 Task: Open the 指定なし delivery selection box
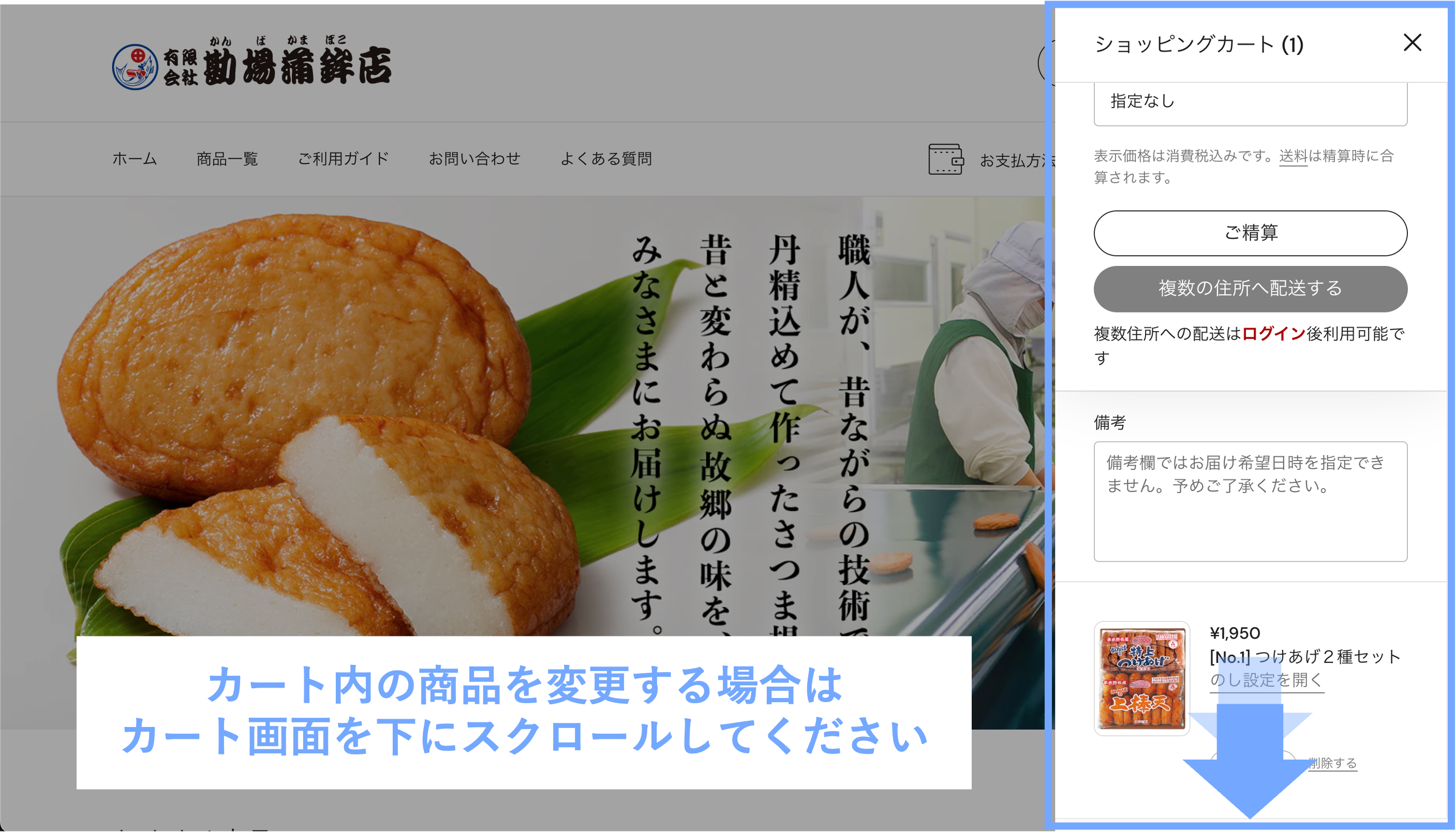(x=1250, y=102)
